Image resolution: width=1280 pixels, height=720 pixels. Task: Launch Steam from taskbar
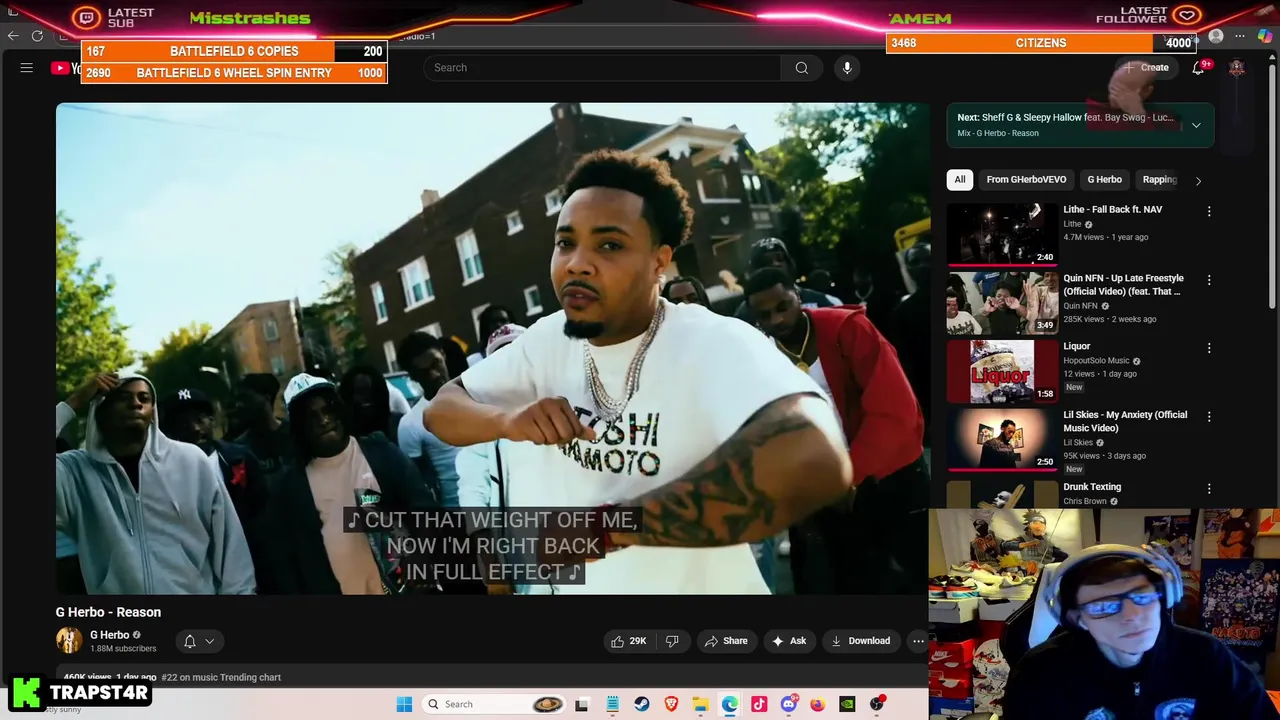coord(642,704)
